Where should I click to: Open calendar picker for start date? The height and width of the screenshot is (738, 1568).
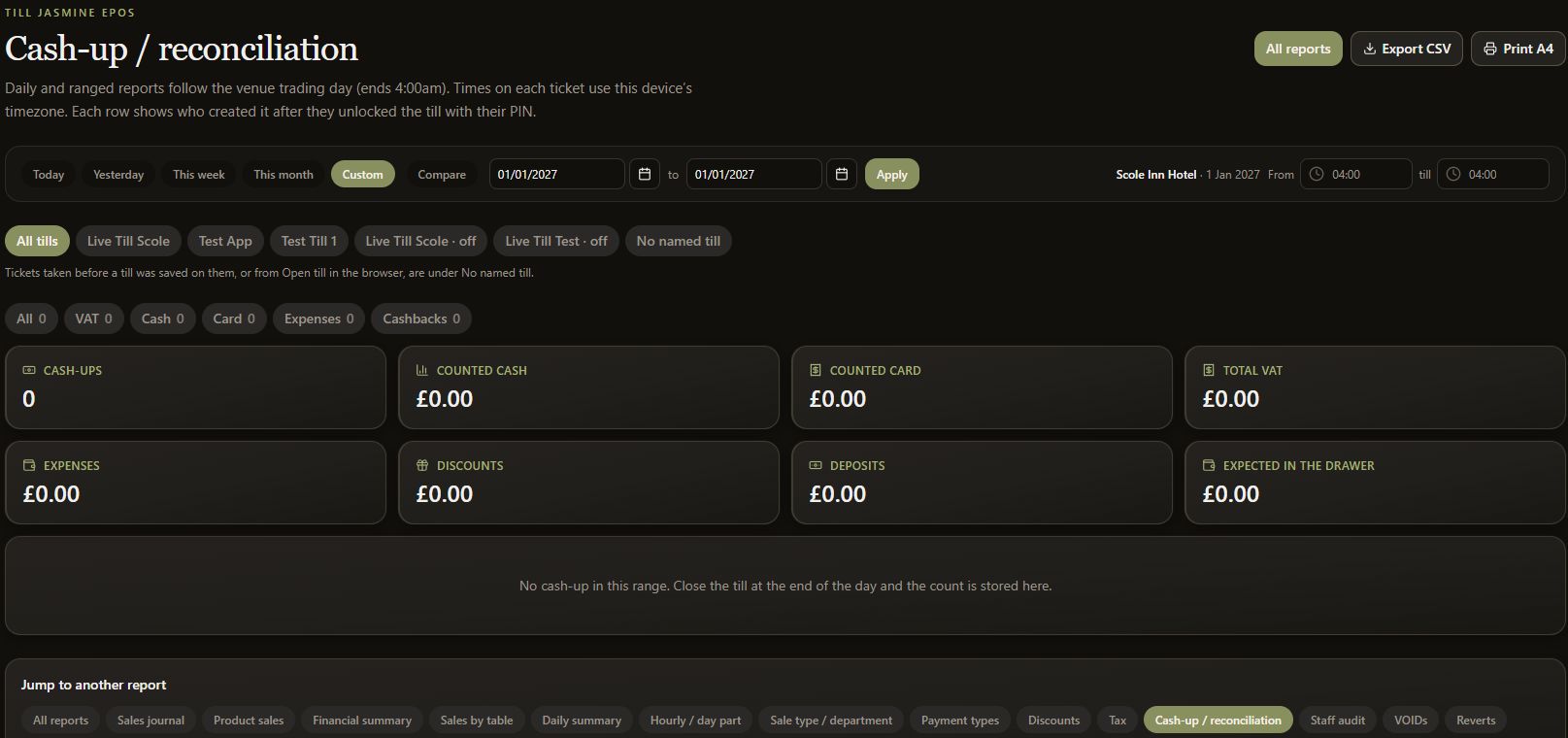tap(645, 174)
